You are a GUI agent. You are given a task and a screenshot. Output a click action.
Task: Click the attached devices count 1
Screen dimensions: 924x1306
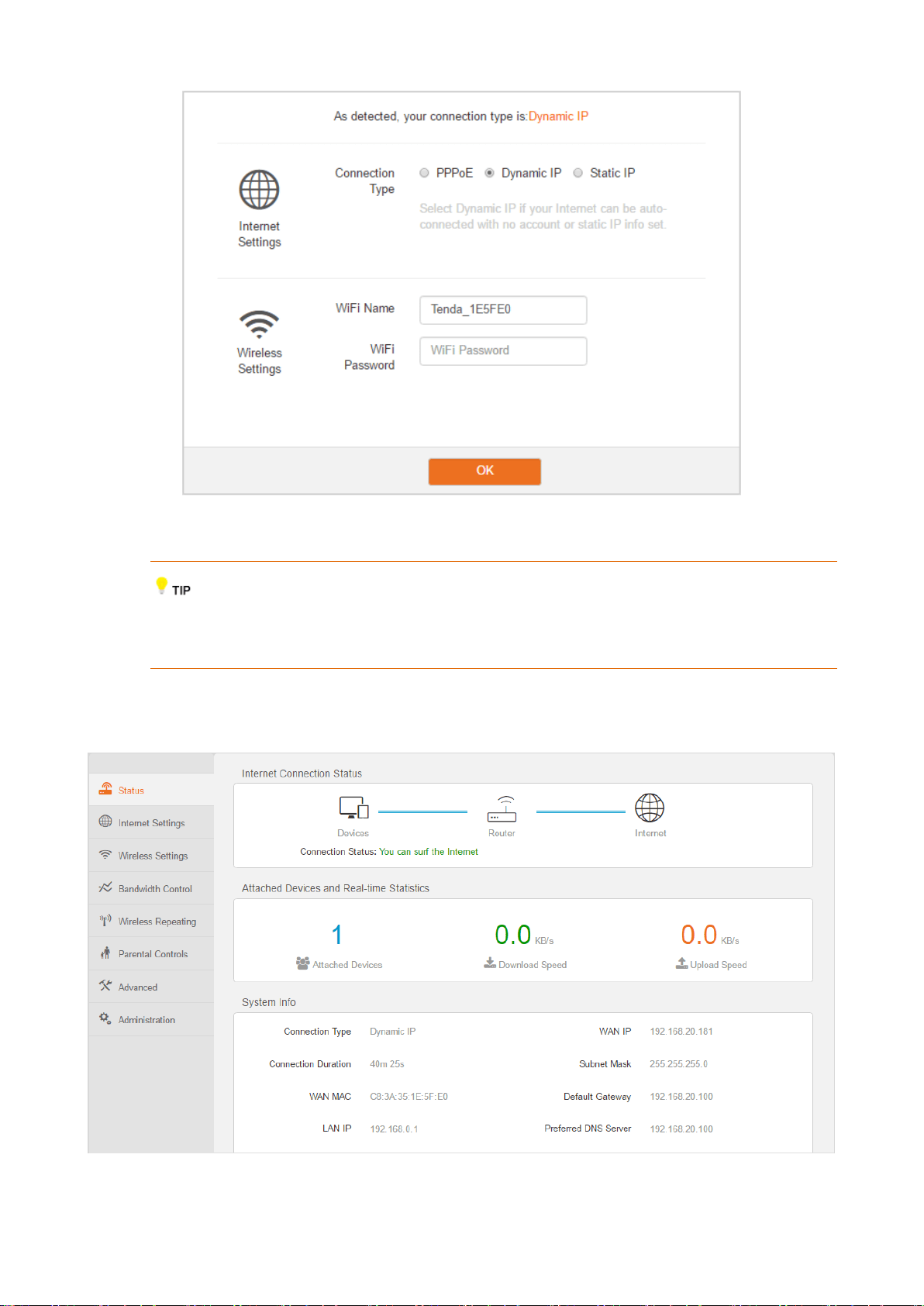(x=337, y=935)
